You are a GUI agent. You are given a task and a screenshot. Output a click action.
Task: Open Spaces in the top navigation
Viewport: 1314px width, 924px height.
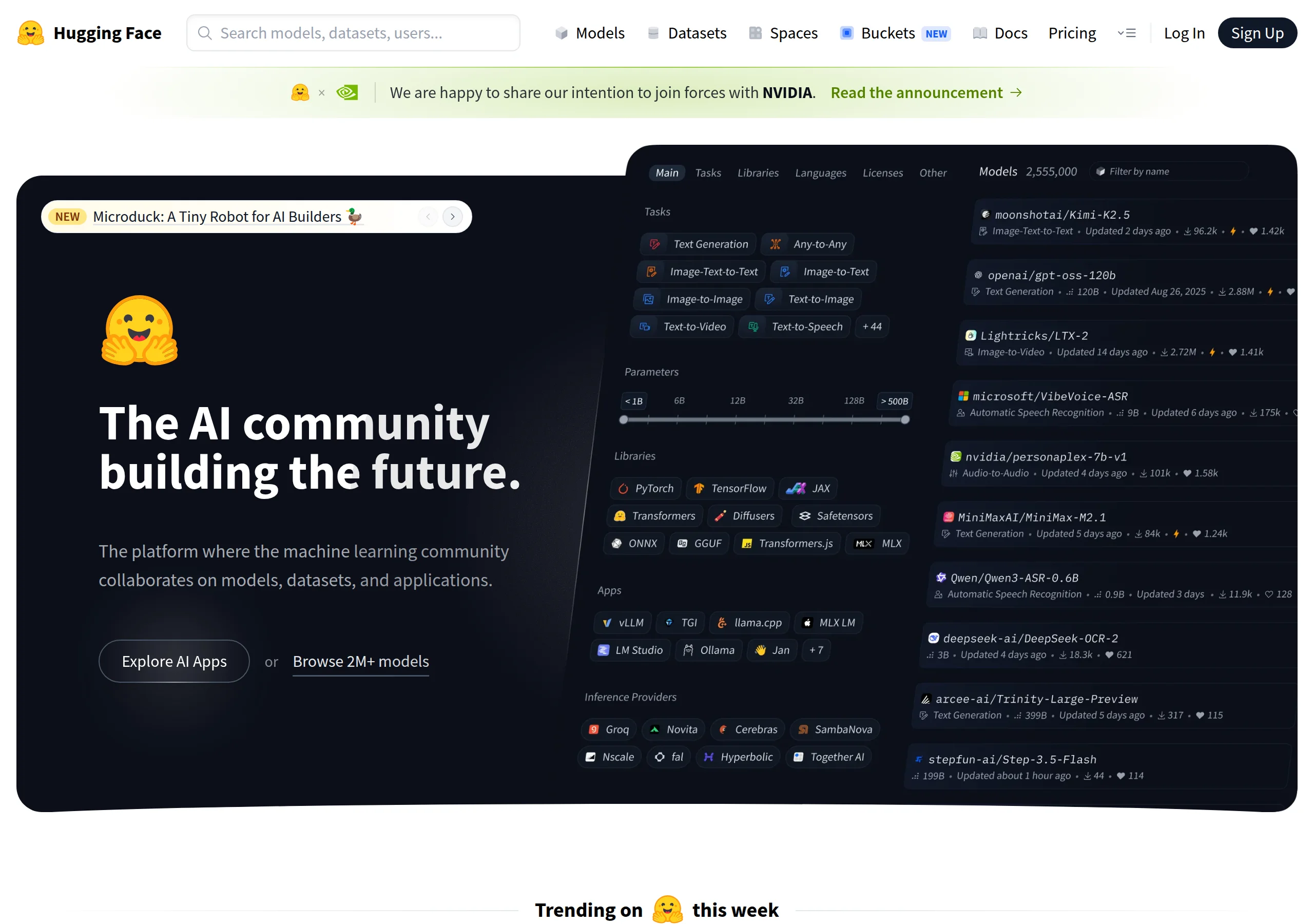(x=783, y=33)
